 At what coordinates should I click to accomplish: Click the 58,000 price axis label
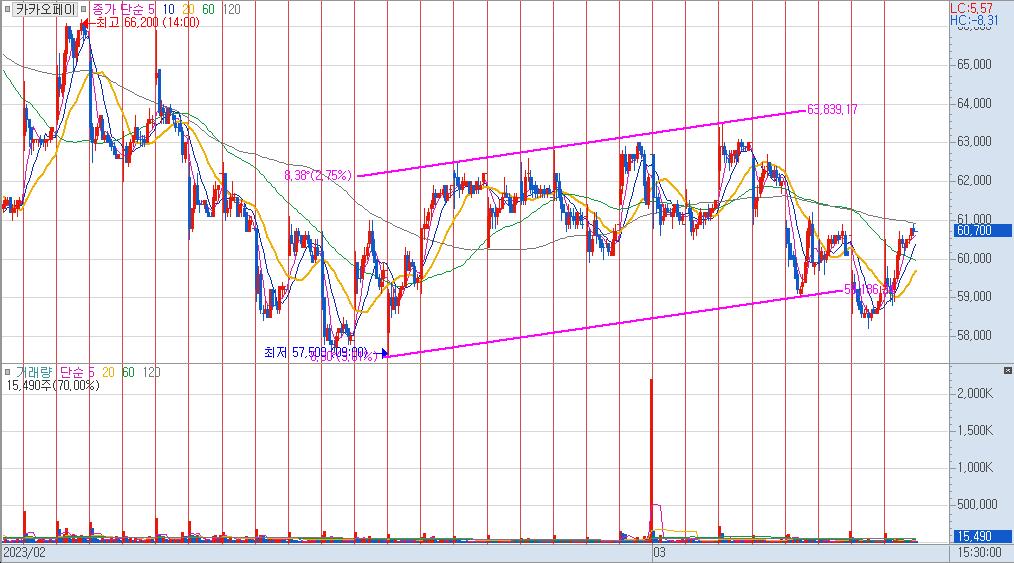click(x=974, y=335)
